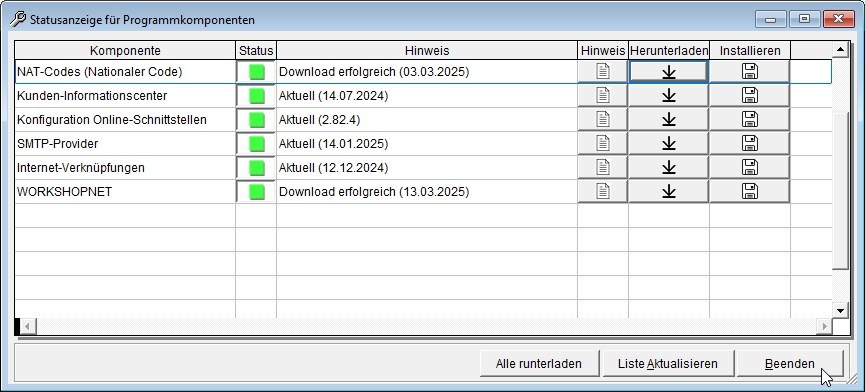Select the WORKSHOPNET row name
The image size is (865, 392).
(x=65, y=192)
